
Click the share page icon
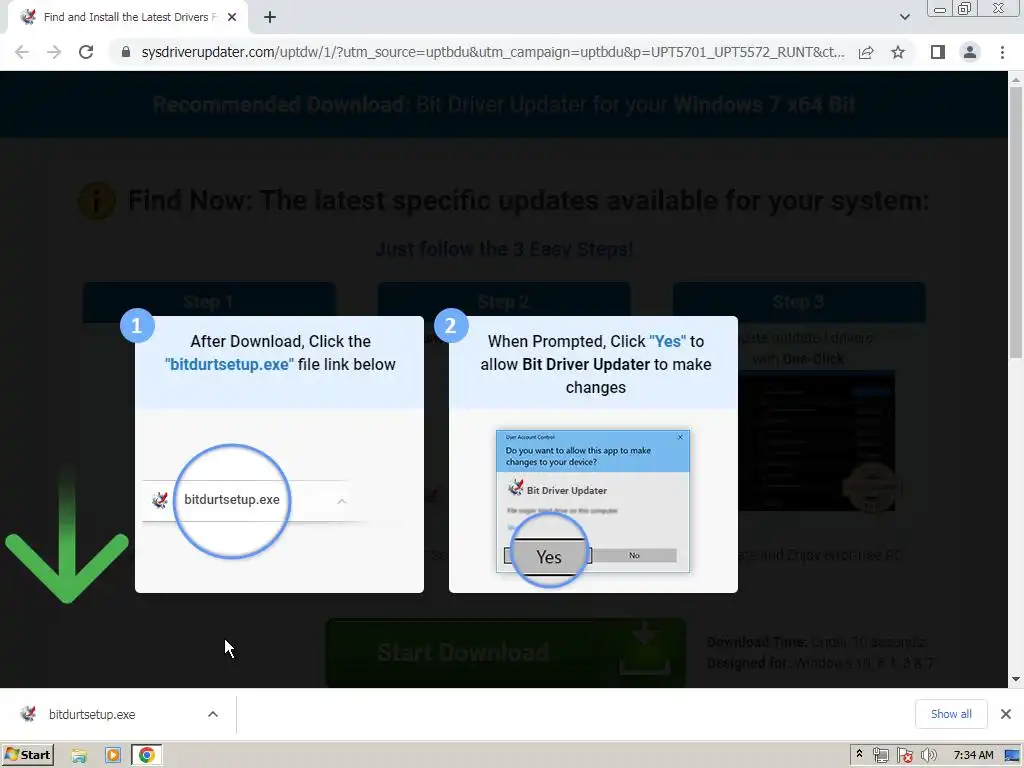pos(866,52)
